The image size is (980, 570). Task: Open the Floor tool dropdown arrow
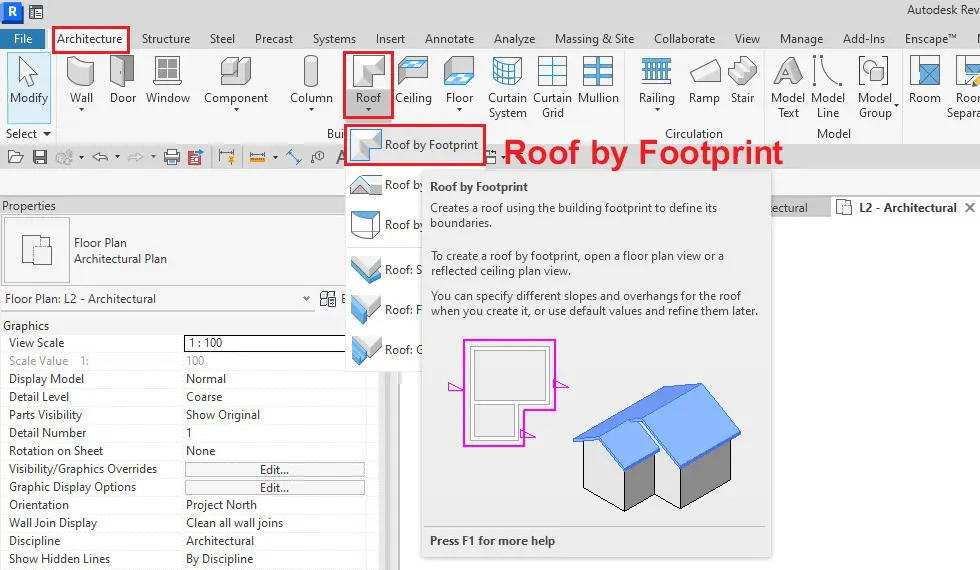tap(459, 109)
